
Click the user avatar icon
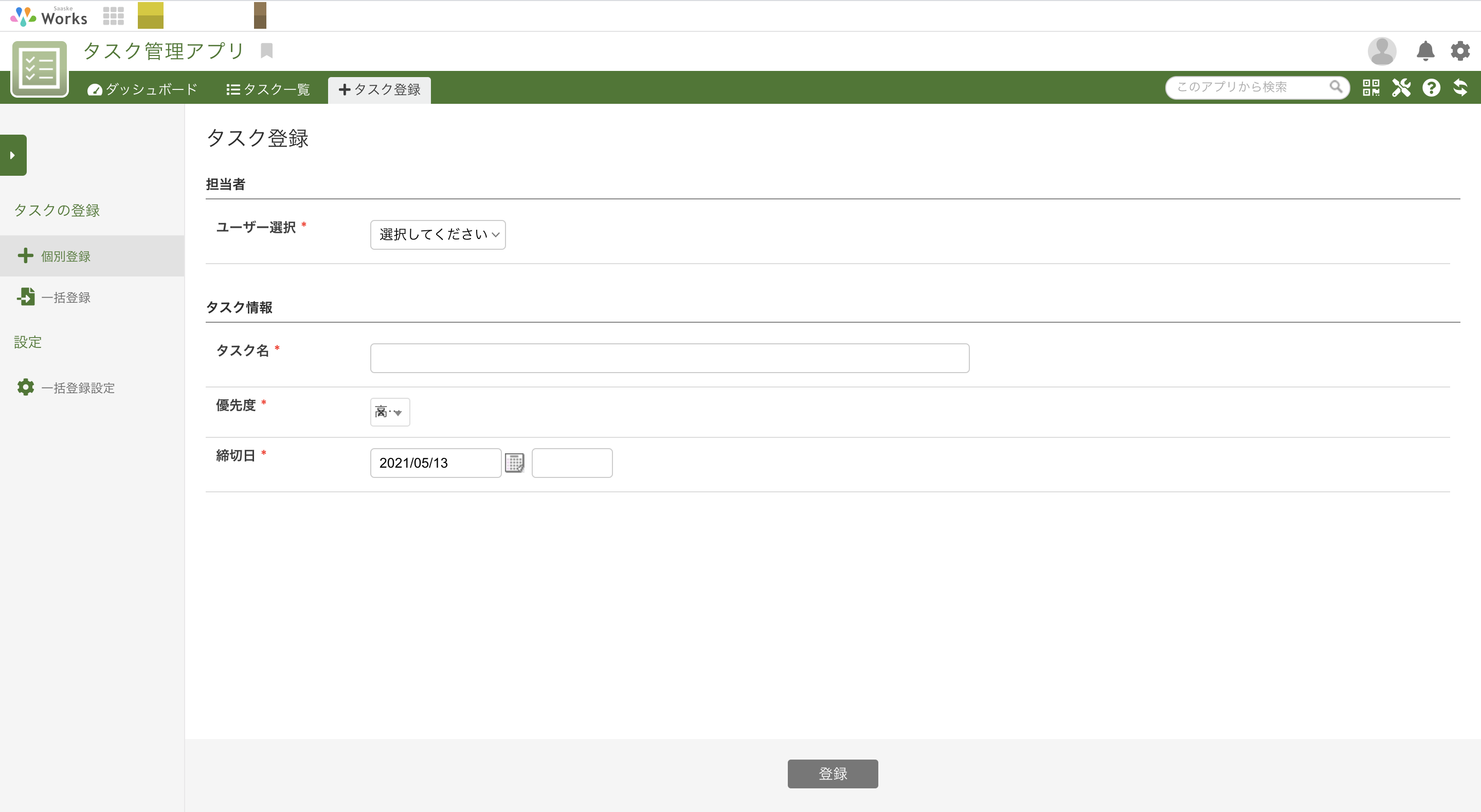1383,51
